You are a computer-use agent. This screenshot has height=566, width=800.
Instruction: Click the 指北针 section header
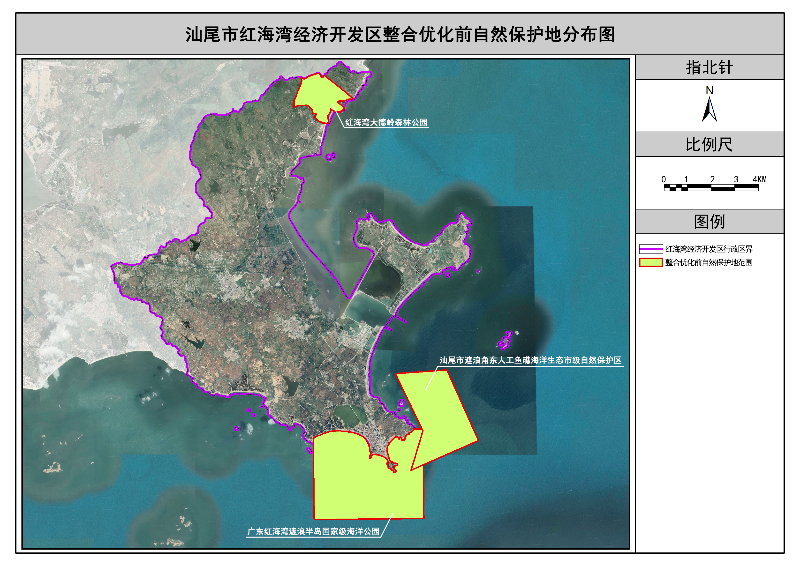(709, 67)
